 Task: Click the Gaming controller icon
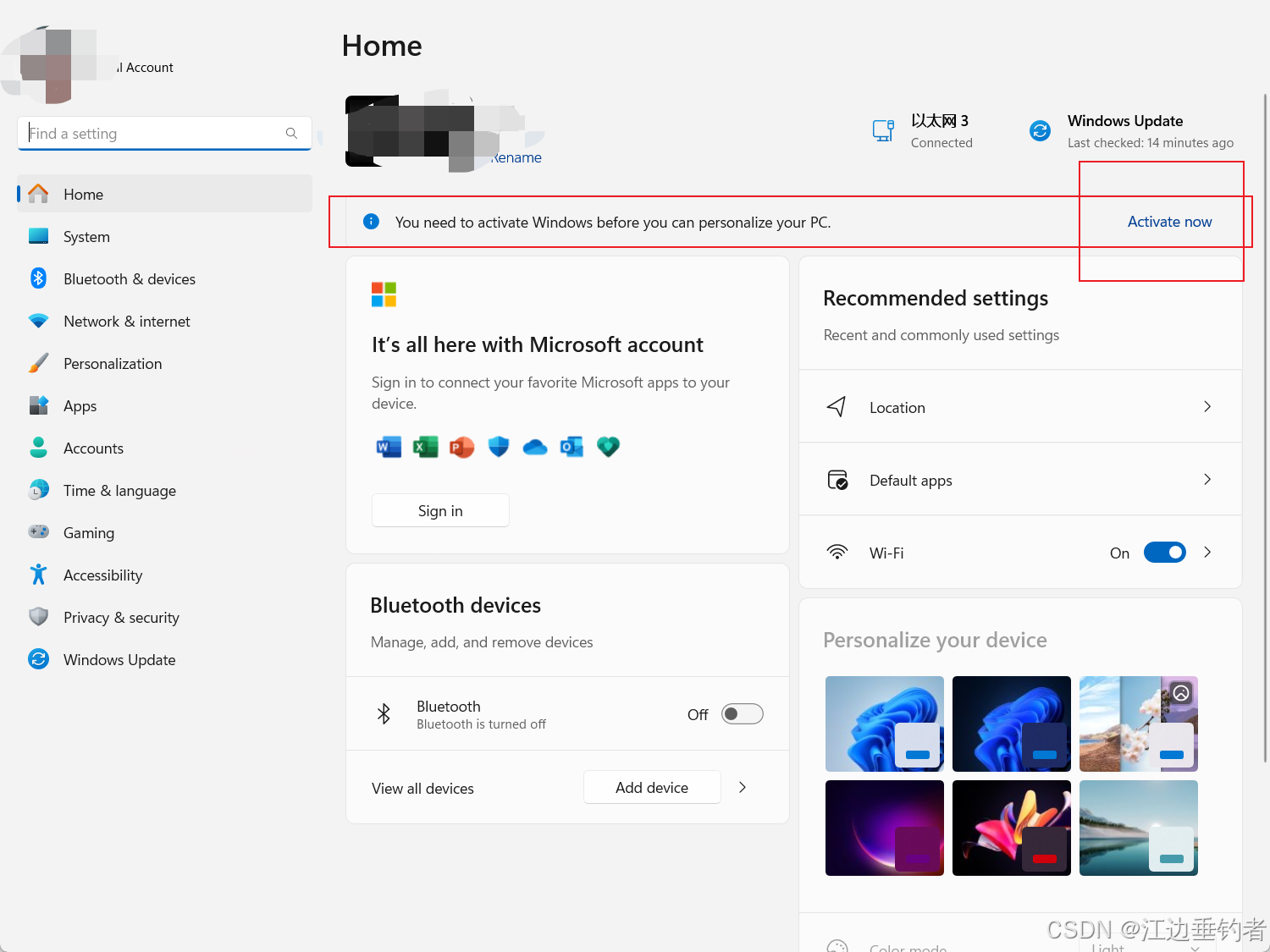(38, 532)
